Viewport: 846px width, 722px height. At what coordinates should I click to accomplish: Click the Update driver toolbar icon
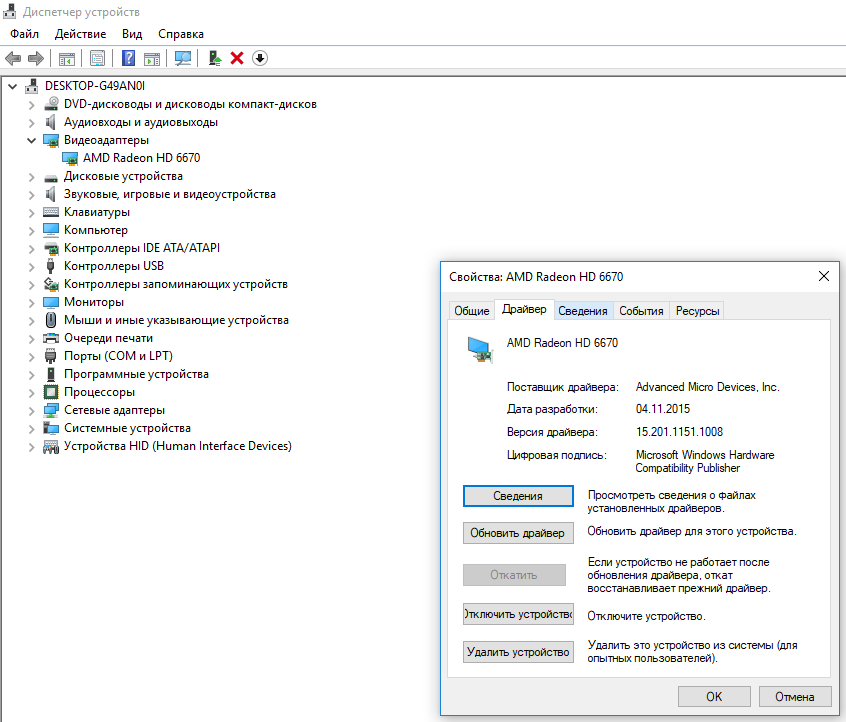pos(215,58)
